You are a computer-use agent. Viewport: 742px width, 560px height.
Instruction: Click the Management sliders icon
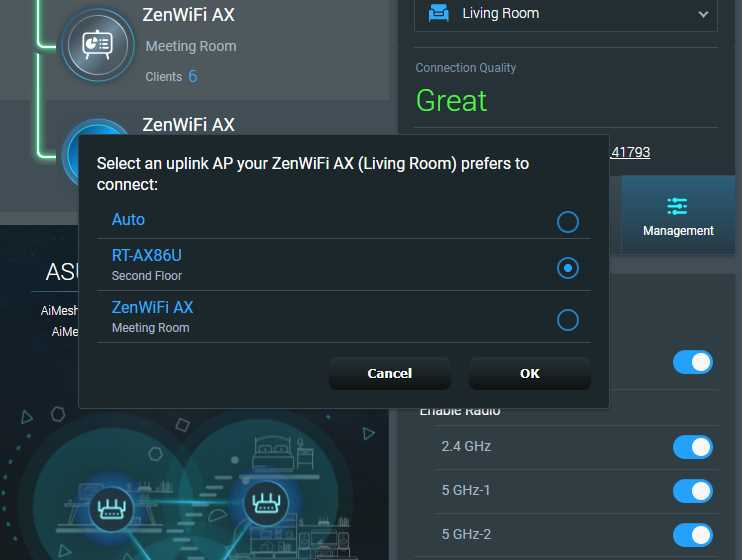[677, 206]
